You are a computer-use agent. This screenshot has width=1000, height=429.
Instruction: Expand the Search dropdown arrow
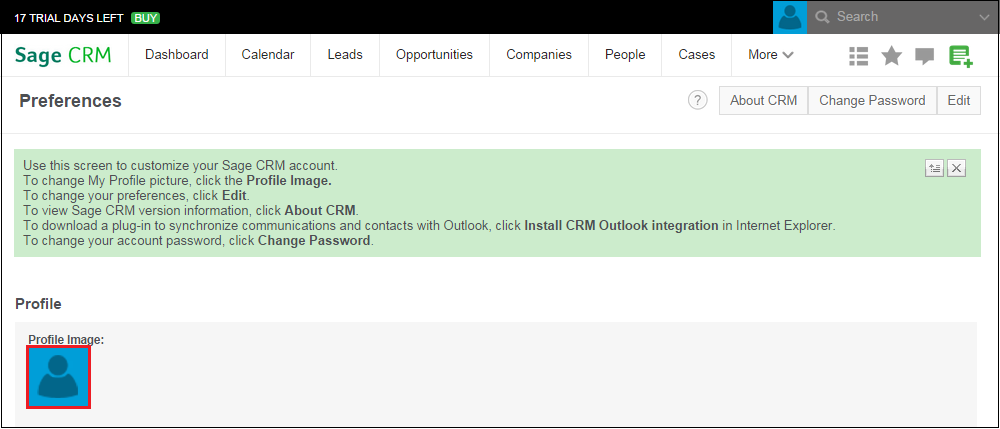[x=983, y=18]
